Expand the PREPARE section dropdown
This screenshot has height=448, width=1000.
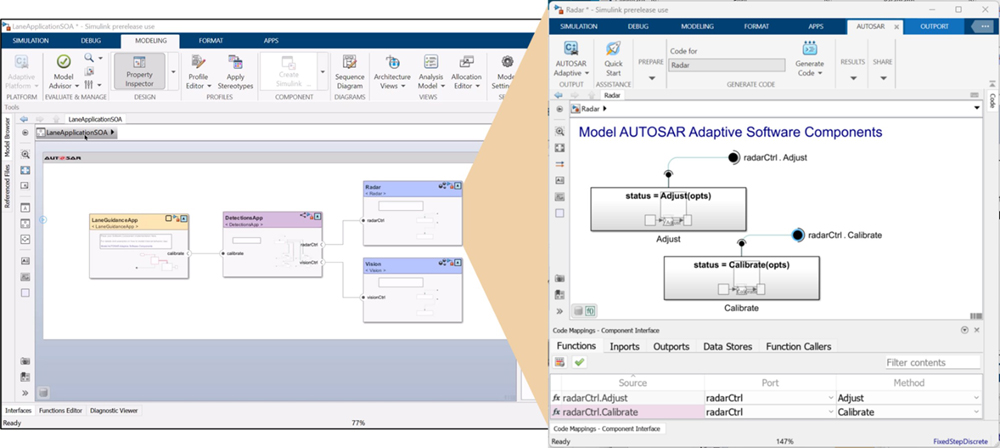pos(651,78)
